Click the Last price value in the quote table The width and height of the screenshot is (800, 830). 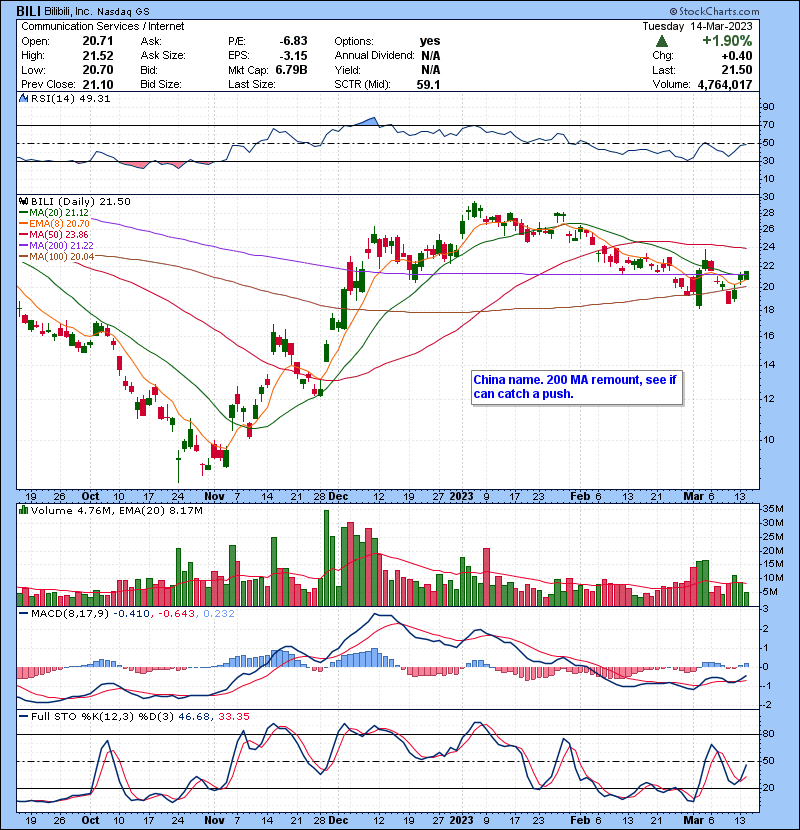[x=737, y=70]
